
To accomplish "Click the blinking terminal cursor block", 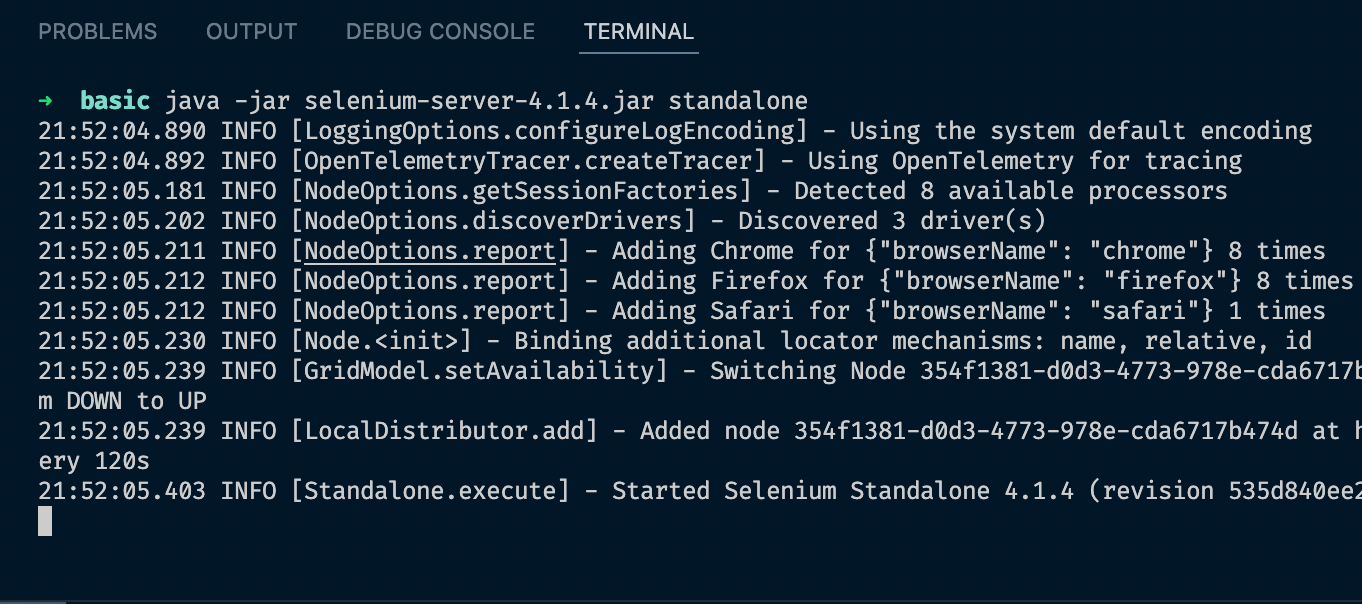I will coord(45,521).
